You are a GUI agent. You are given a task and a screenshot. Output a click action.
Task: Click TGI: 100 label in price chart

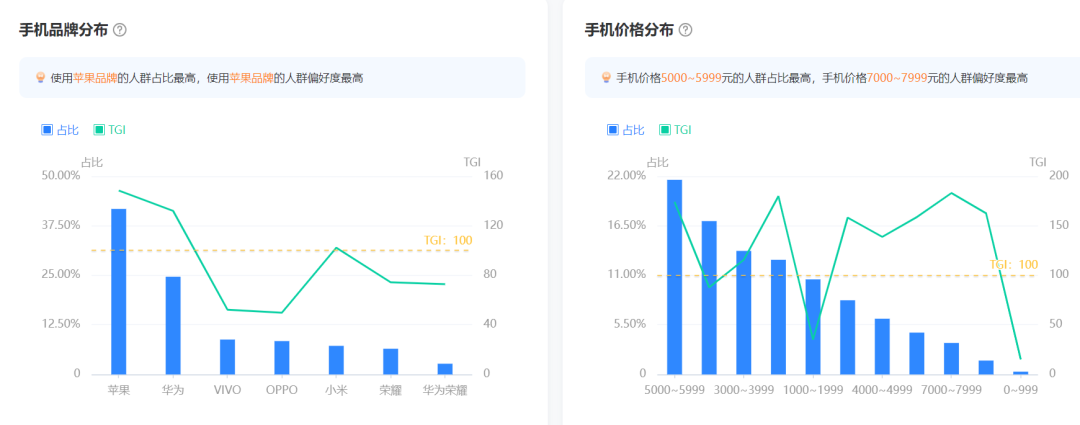(x=1013, y=265)
